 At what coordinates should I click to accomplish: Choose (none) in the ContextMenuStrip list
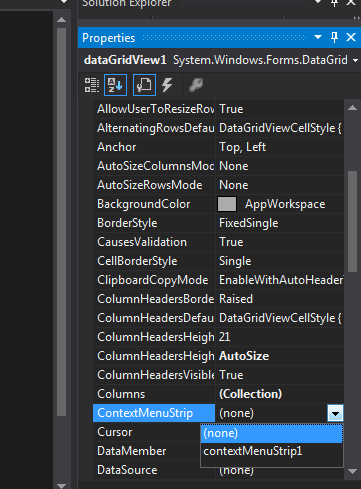[x=271, y=433]
